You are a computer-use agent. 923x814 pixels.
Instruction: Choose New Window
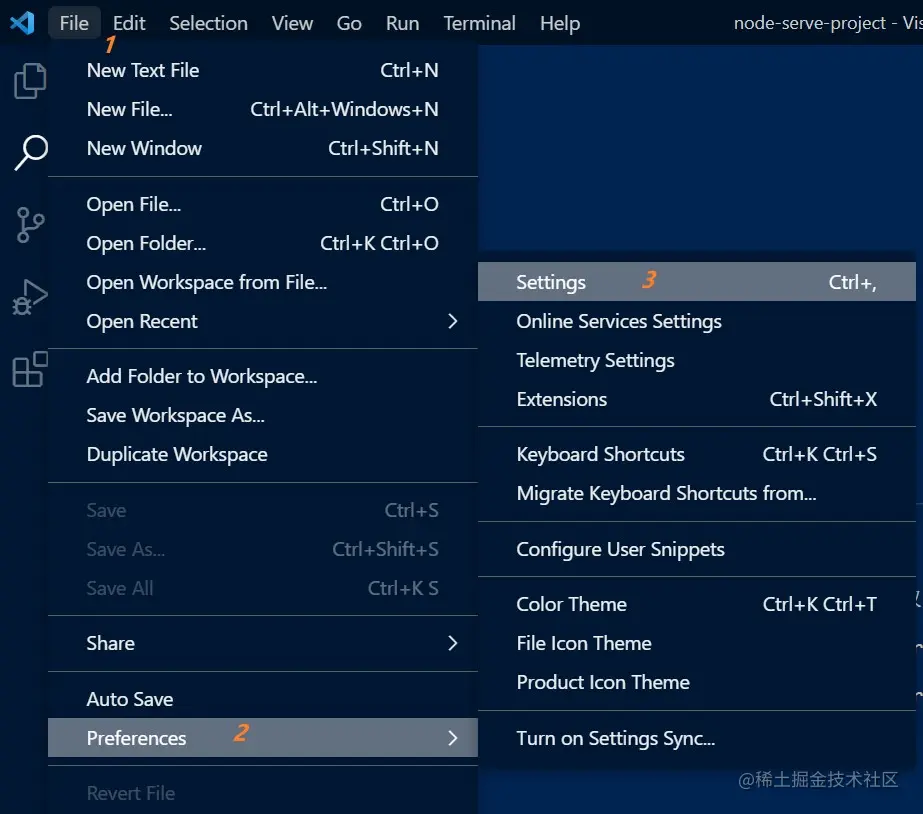[263, 148]
